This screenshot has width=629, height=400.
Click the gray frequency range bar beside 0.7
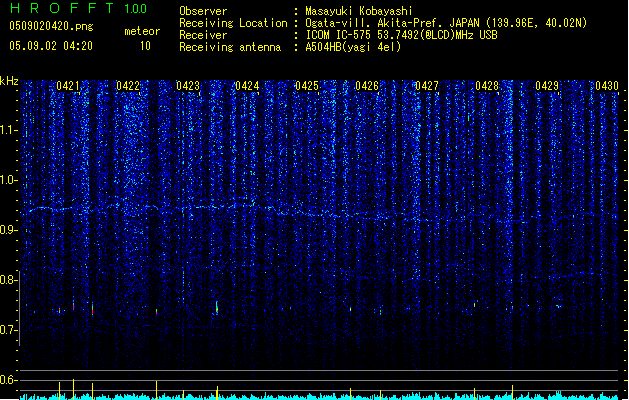pyautogui.click(x=20, y=308)
